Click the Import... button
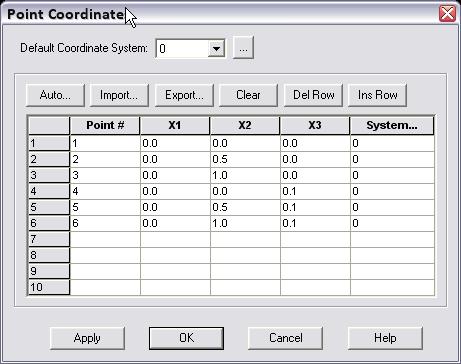The height and width of the screenshot is (364, 461). (x=119, y=95)
